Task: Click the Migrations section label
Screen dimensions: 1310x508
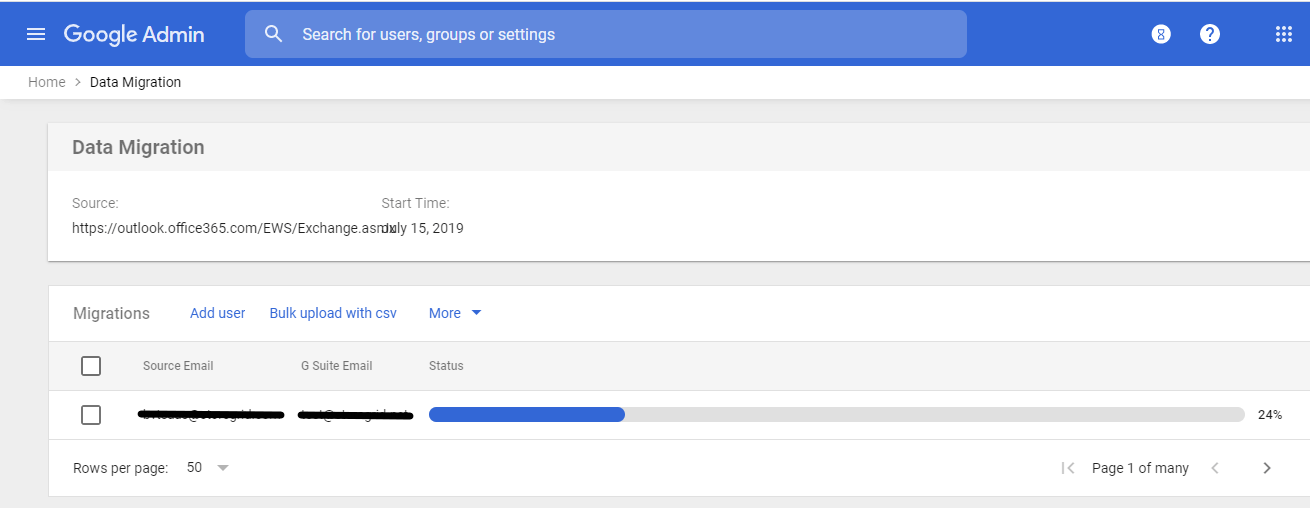Action: pos(111,313)
